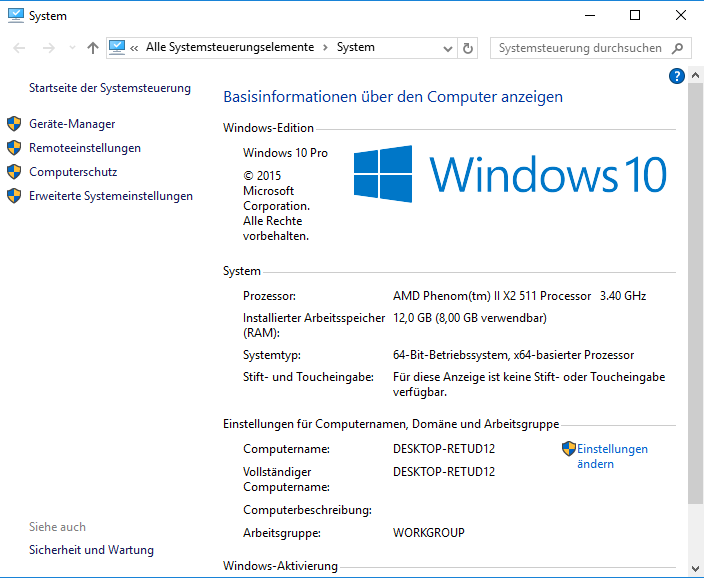Image resolution: width=704 pixels, height=578 pixels.
Task: Click the magnifier icon in search box
Action: tap(678, 48)
